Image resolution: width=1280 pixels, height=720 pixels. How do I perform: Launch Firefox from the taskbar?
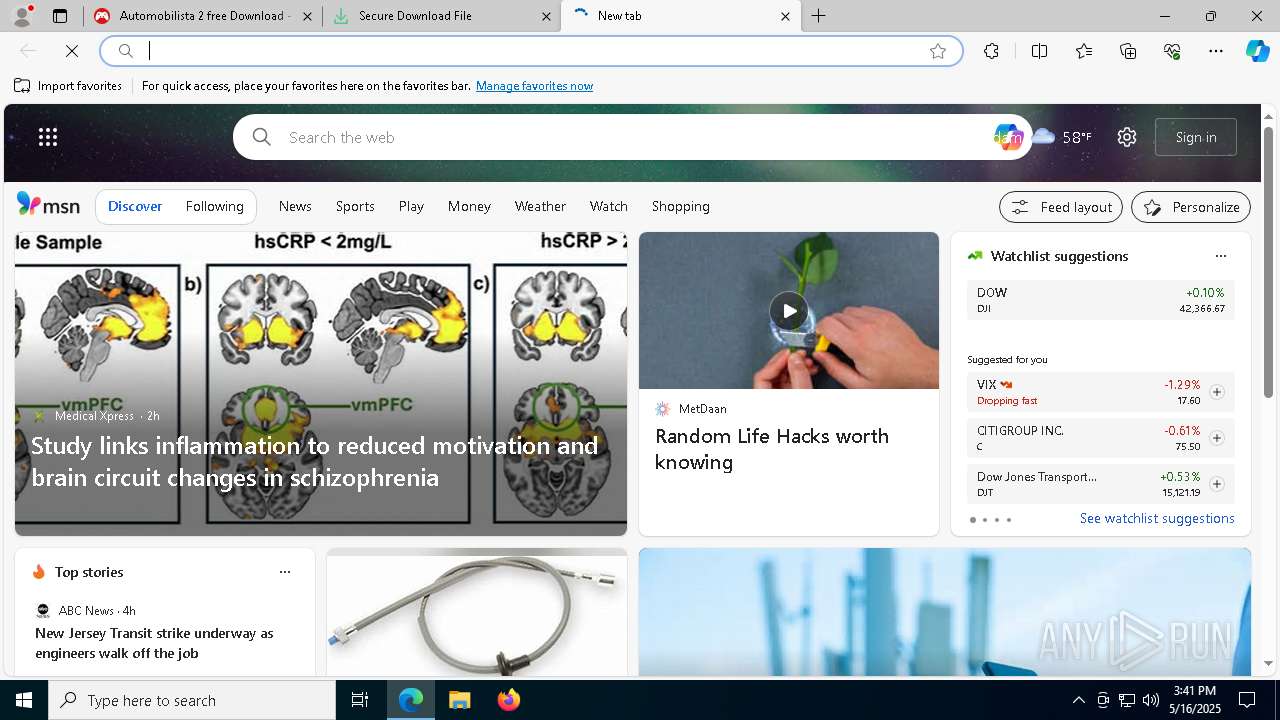pyautogui.click(x=508, y=700)
